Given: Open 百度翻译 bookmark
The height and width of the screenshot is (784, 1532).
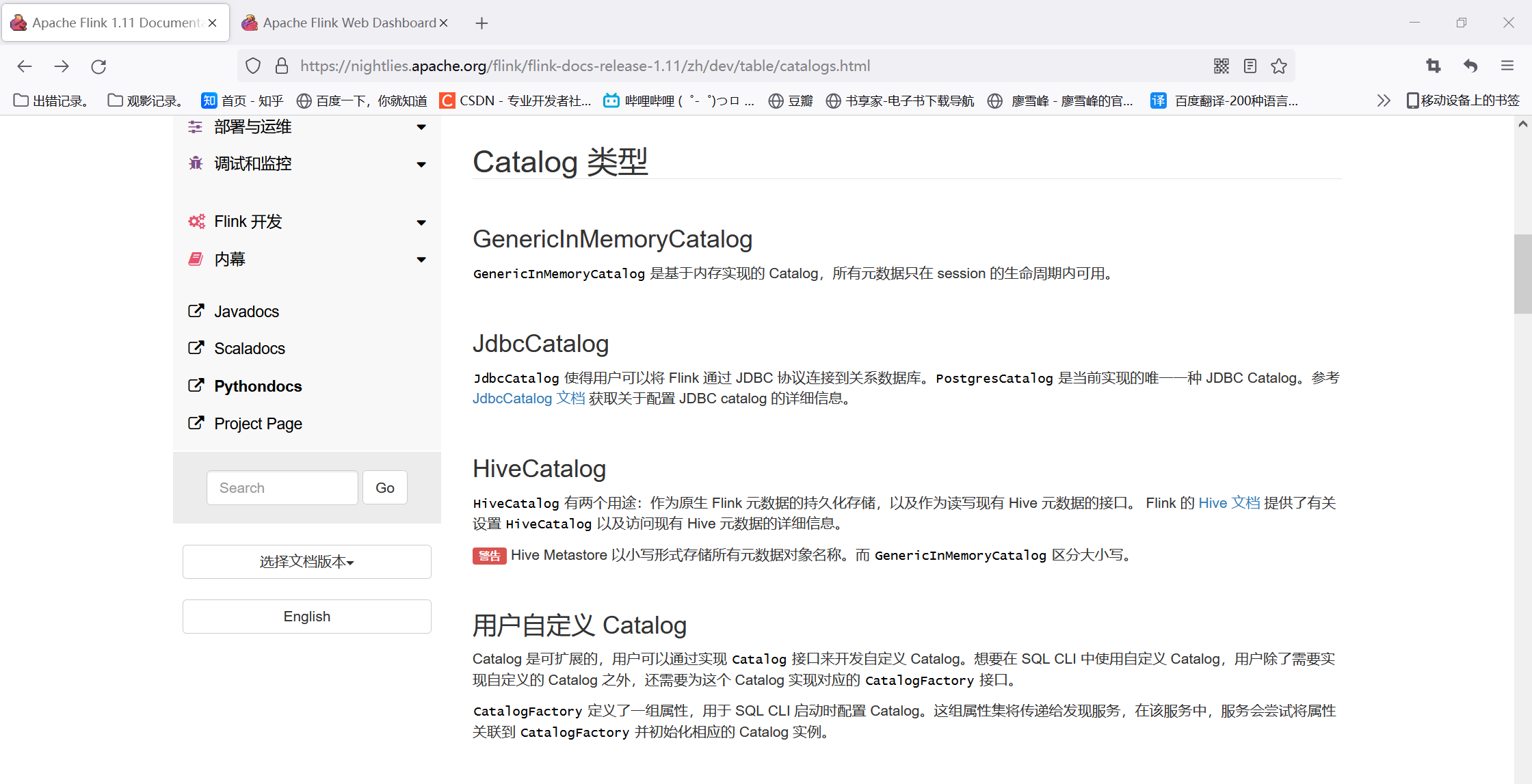Looking at the screenshot, I should [1224, 101].
